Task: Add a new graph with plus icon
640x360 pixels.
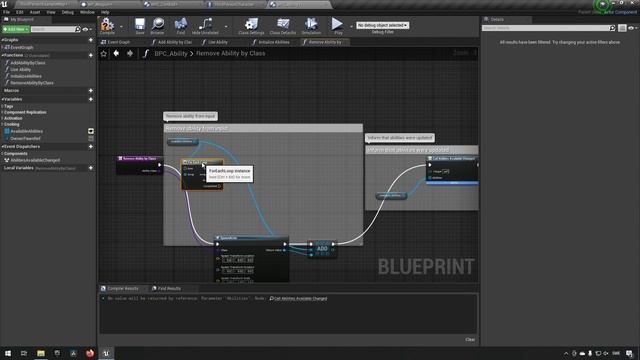Action: coord(91,40)
